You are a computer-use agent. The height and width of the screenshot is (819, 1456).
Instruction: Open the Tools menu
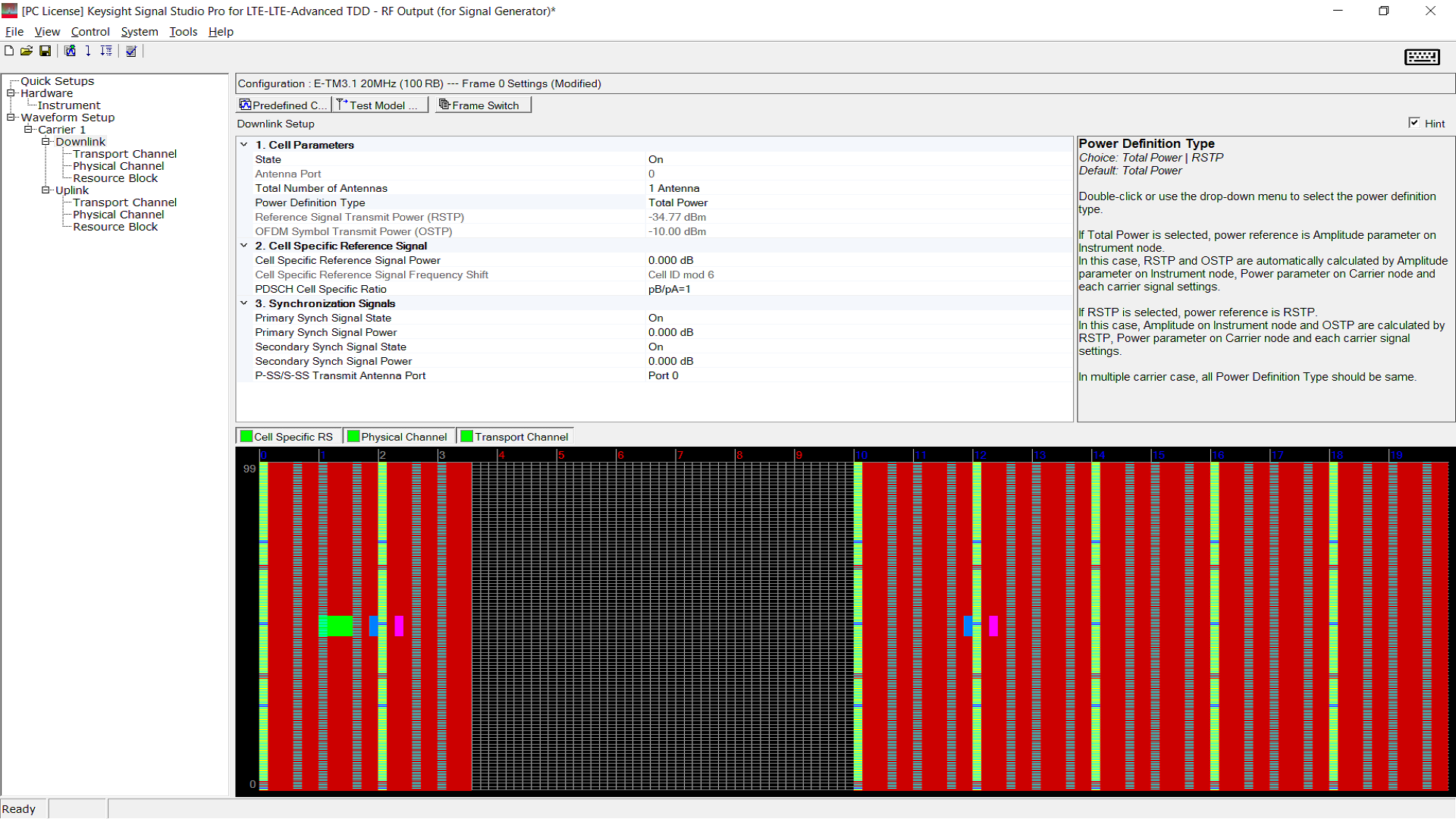coord(183,32)
